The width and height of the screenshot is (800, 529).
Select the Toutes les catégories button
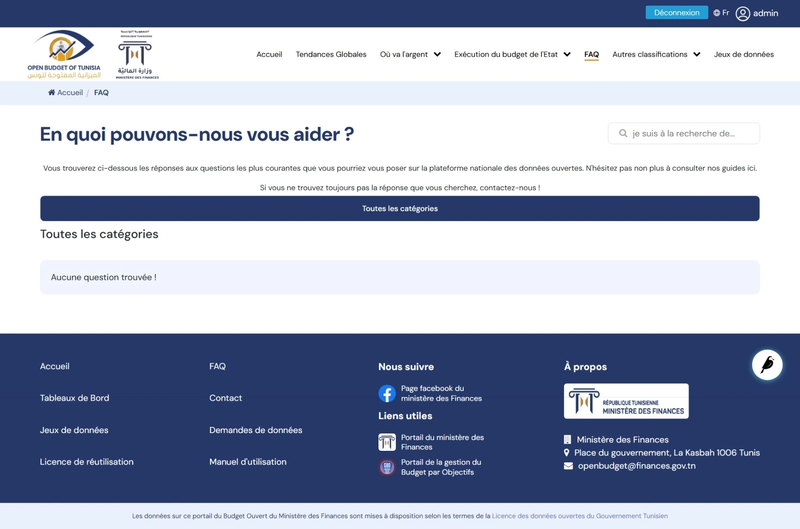point(400,208)
